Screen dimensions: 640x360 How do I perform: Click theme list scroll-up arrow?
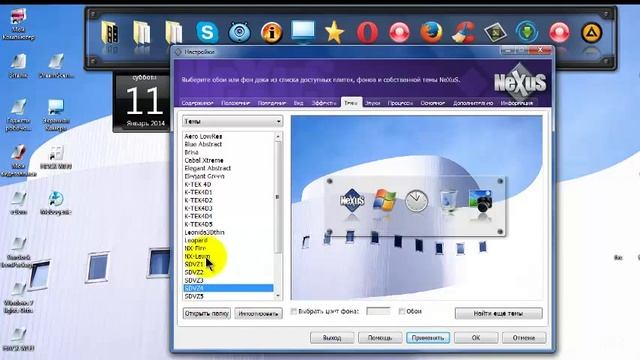click(x=278, y=136)
